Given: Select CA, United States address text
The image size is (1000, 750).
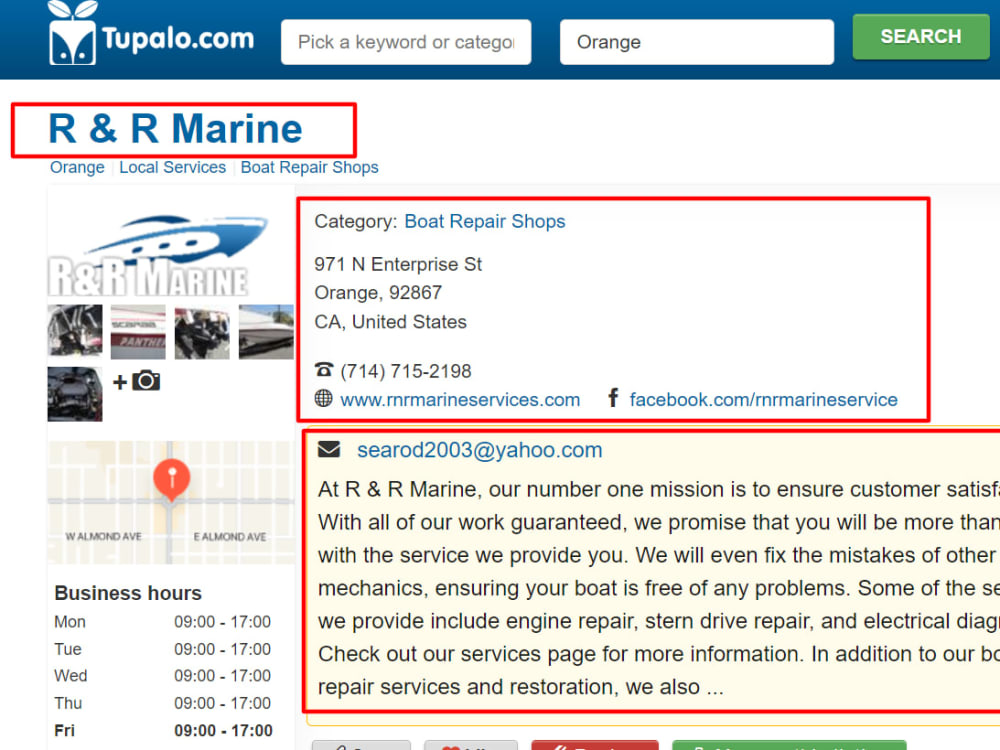Looking at the screenshot, I should coord(390,322).
